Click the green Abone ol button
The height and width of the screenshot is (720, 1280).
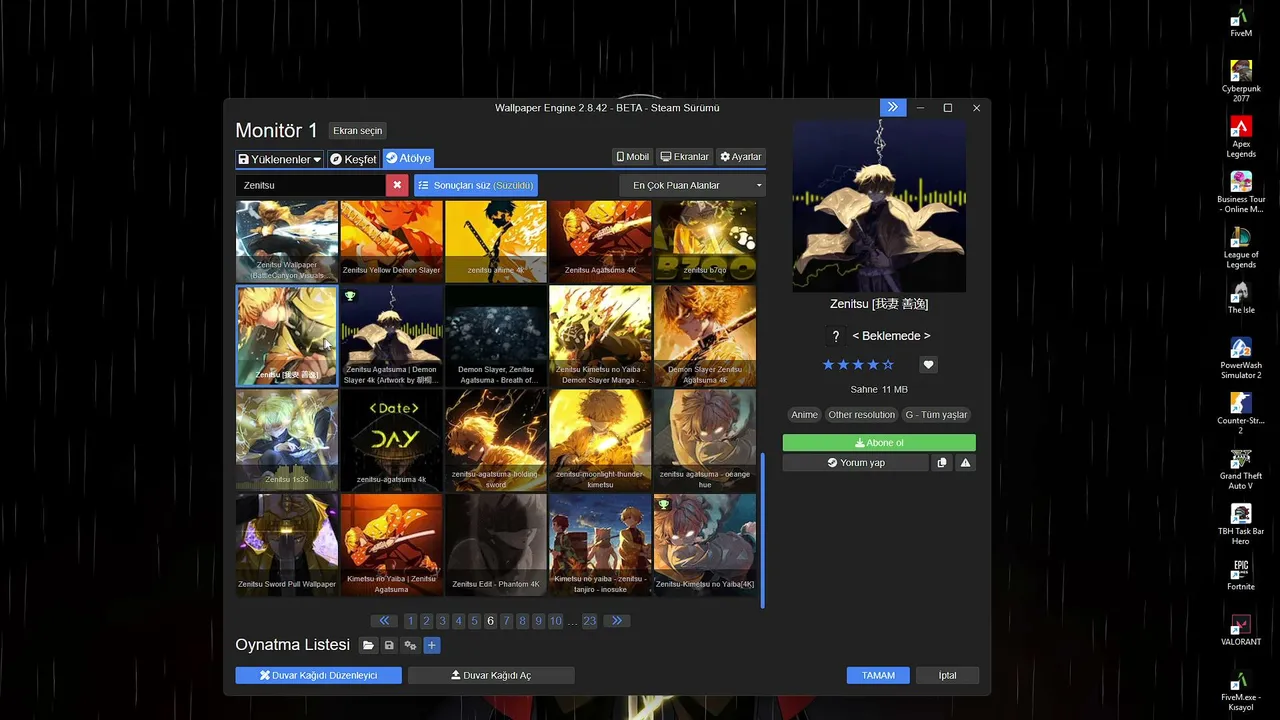pyautogui.click(x=879, y=443)
